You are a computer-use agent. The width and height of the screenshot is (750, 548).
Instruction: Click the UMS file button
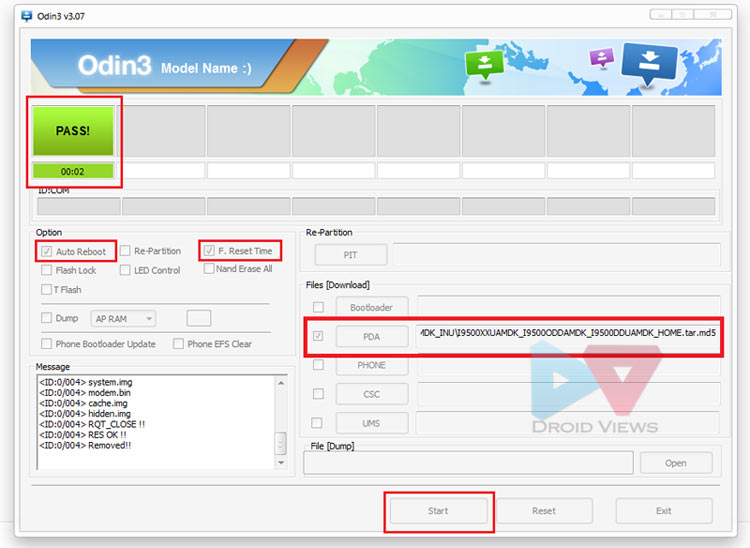point(372,423)
